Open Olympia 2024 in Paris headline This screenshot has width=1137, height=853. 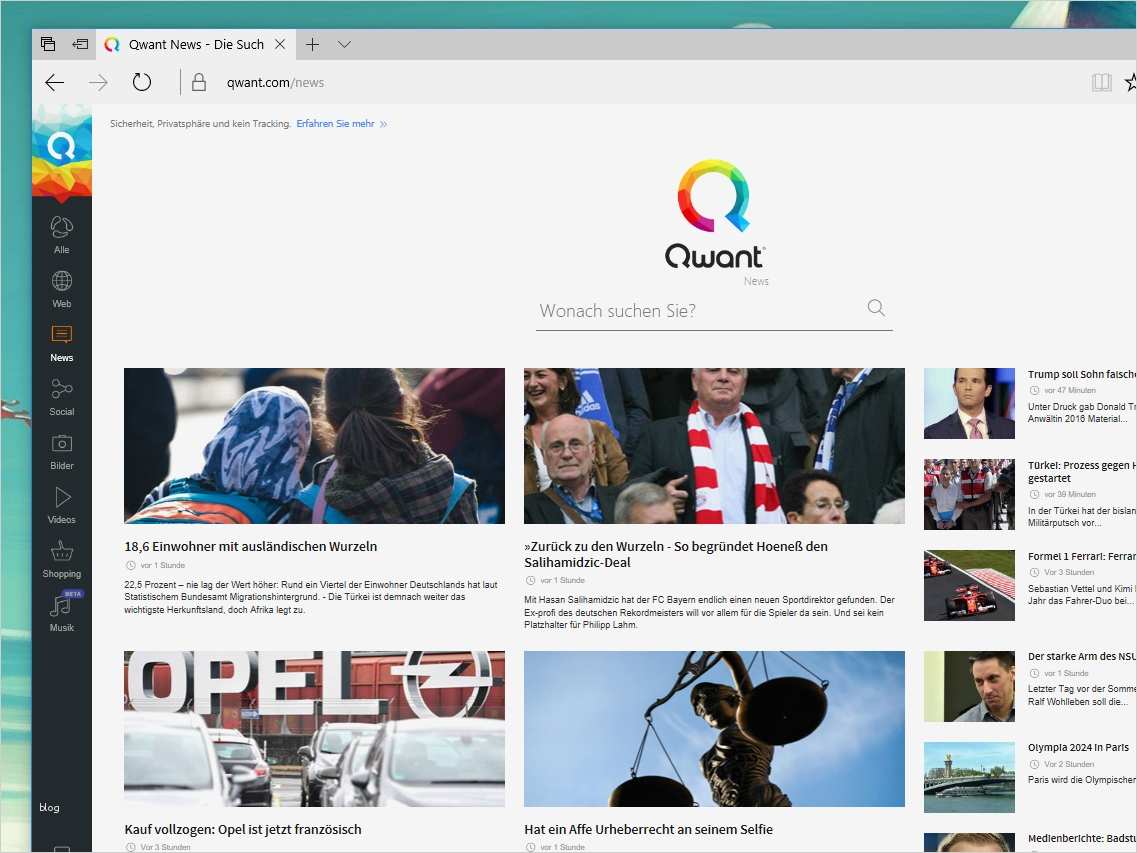click(x=1078, y=747)
